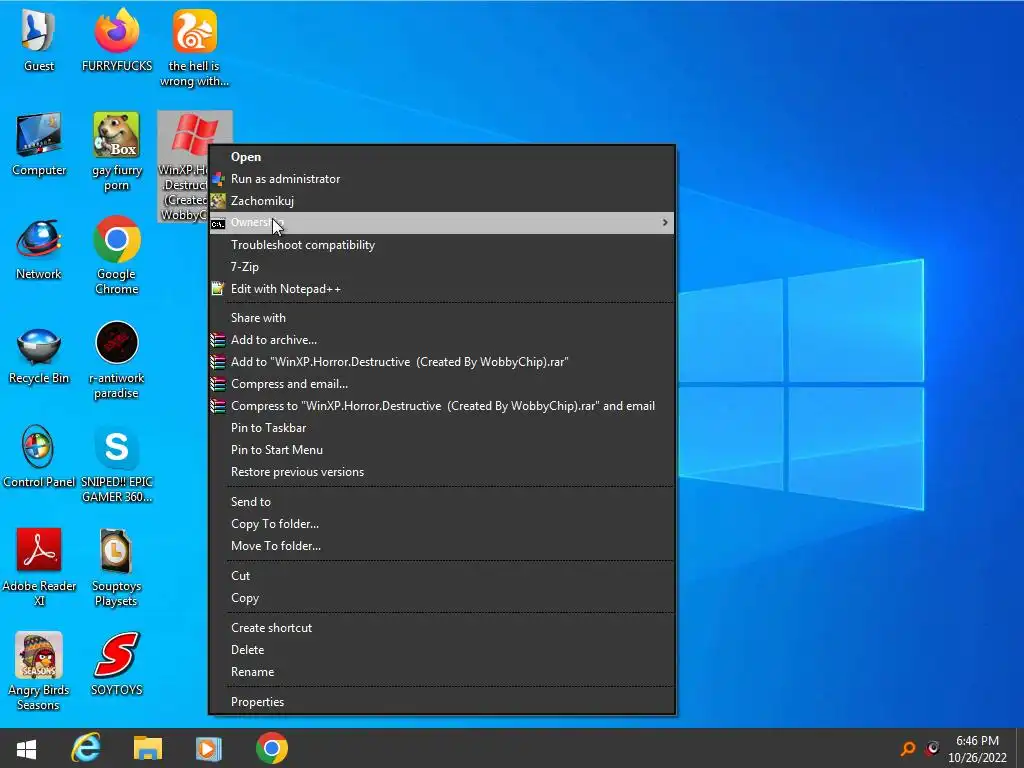Image resolution: width=1024 pixels, height=768 pixels.
Task: Open the Send to submenu
Action: tap(442, 502)
